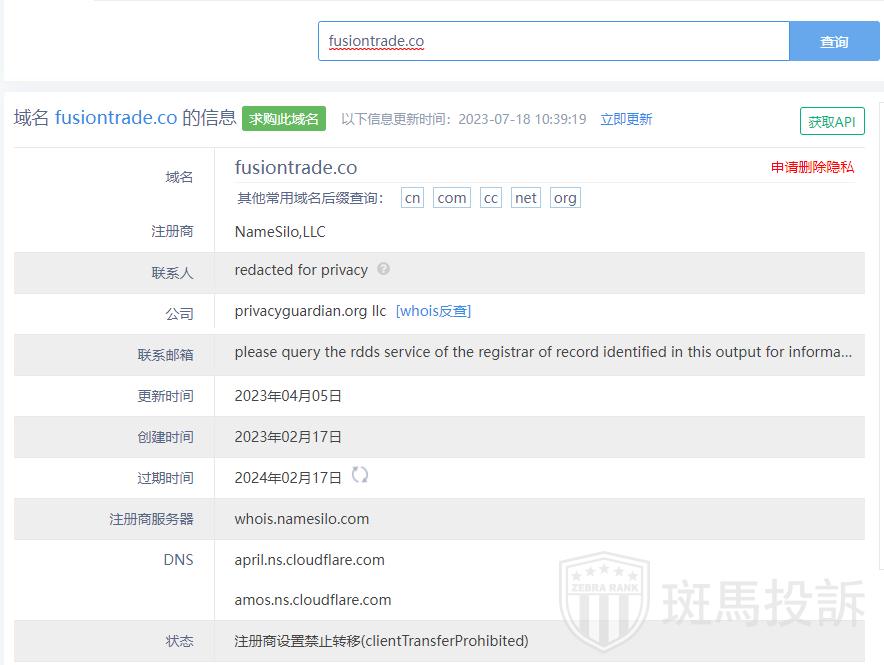Open the whois反查 reverse lookup link
The image size is (884, 665).
point(433,311)
